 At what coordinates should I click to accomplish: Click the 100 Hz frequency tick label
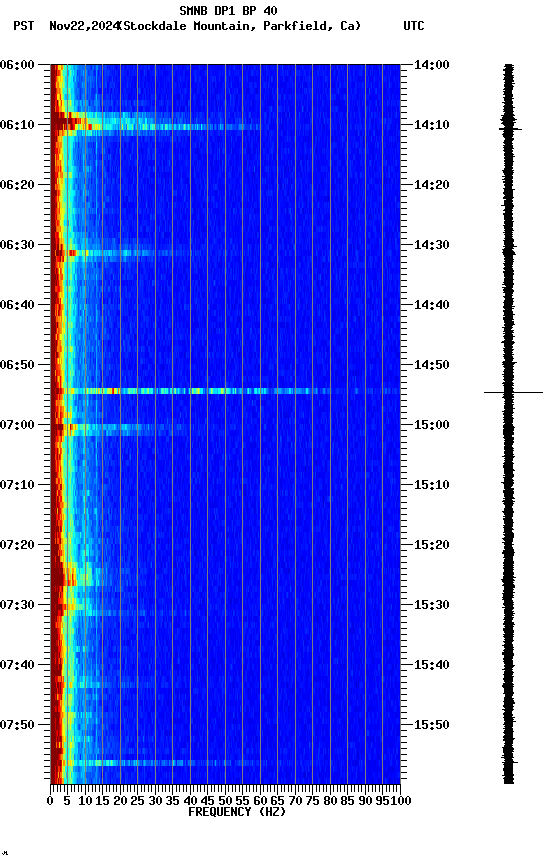402,802
